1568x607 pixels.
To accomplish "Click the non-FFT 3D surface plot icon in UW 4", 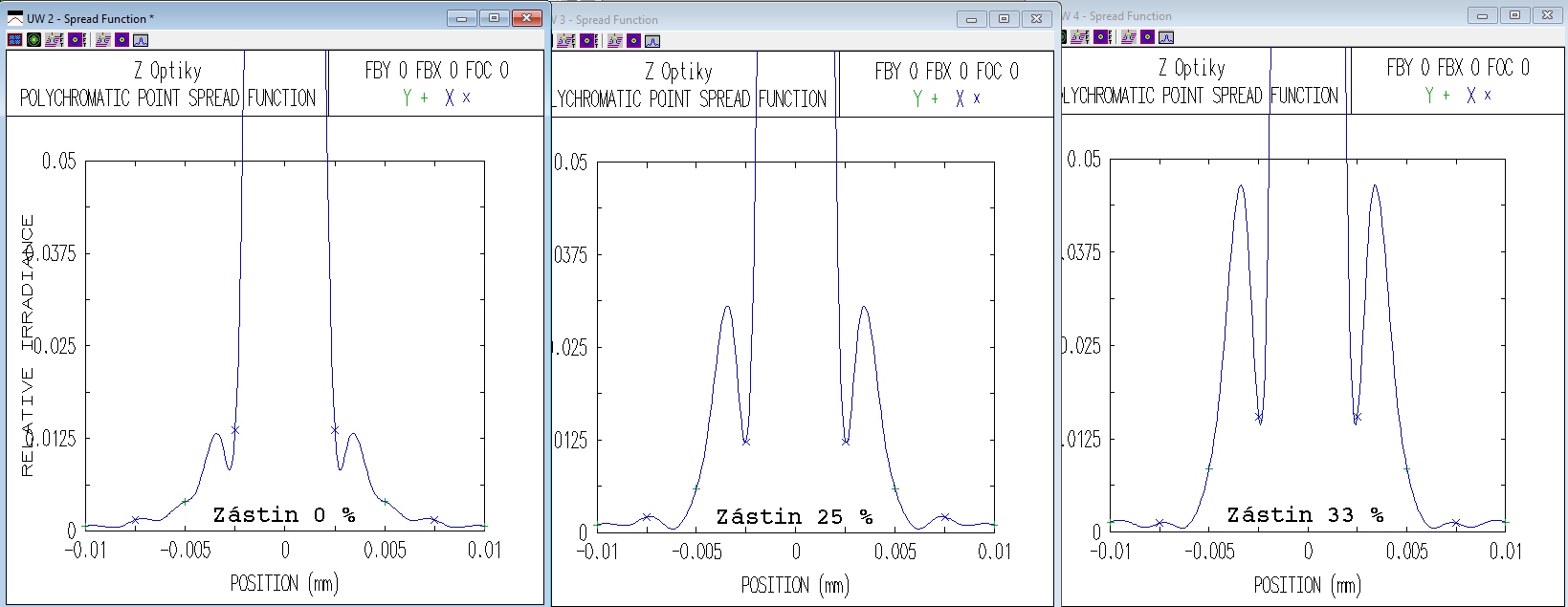I will click(x=1129, y=37).
